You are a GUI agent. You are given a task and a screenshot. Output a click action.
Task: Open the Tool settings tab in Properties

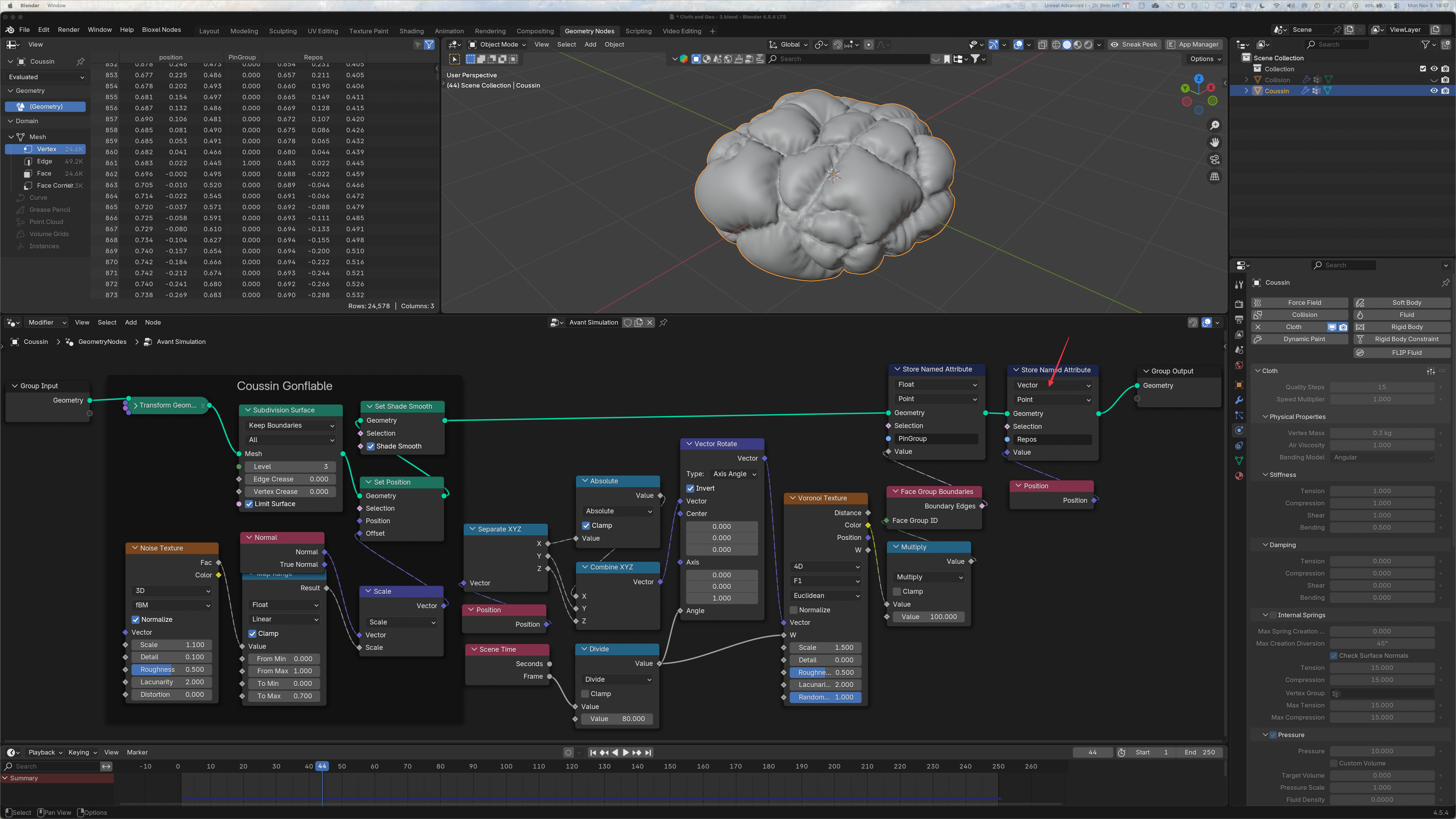[x=1239, y=284]
